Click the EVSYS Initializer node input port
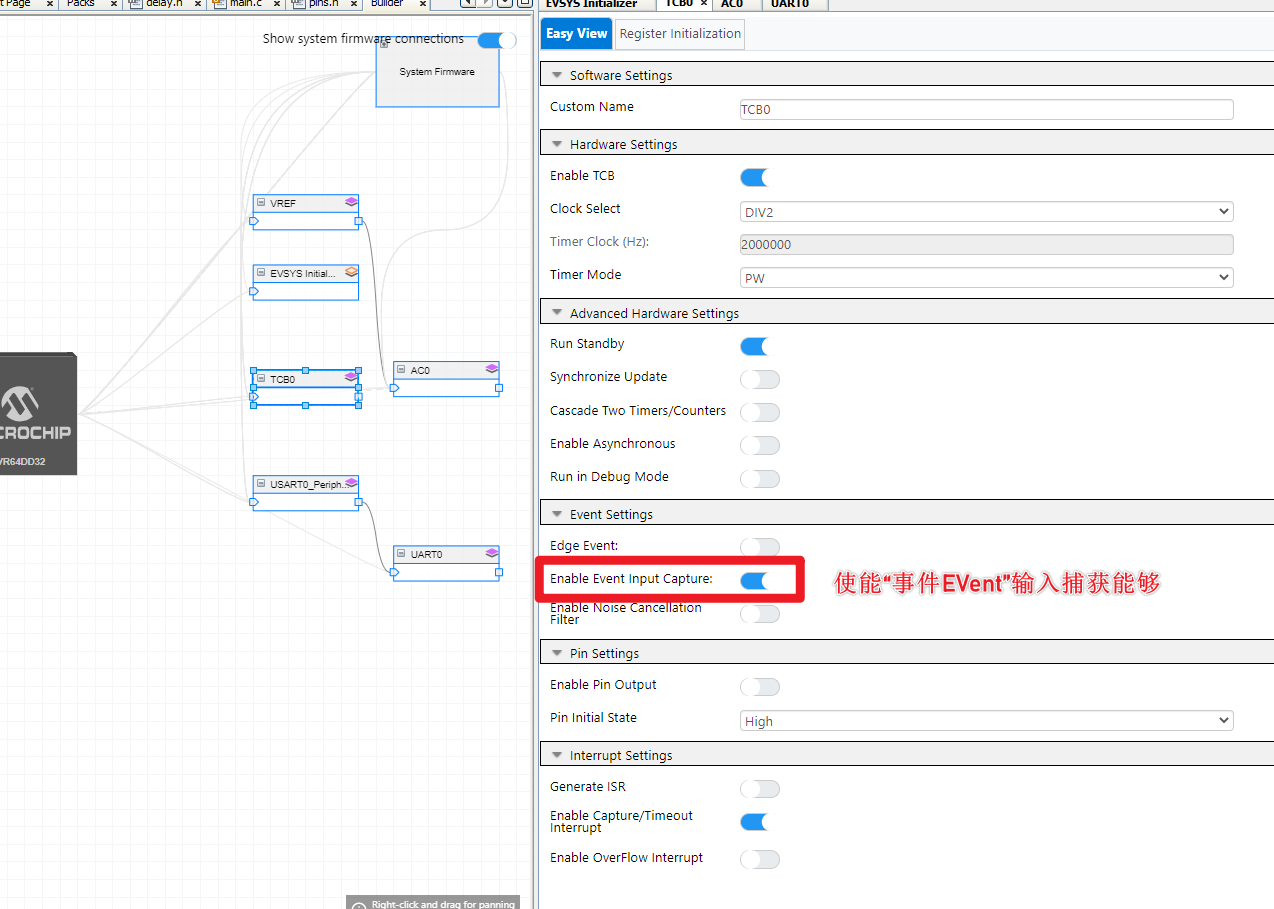Image resolution: width=1274 pixels, height=909 pixels. (x=254, y=291)
